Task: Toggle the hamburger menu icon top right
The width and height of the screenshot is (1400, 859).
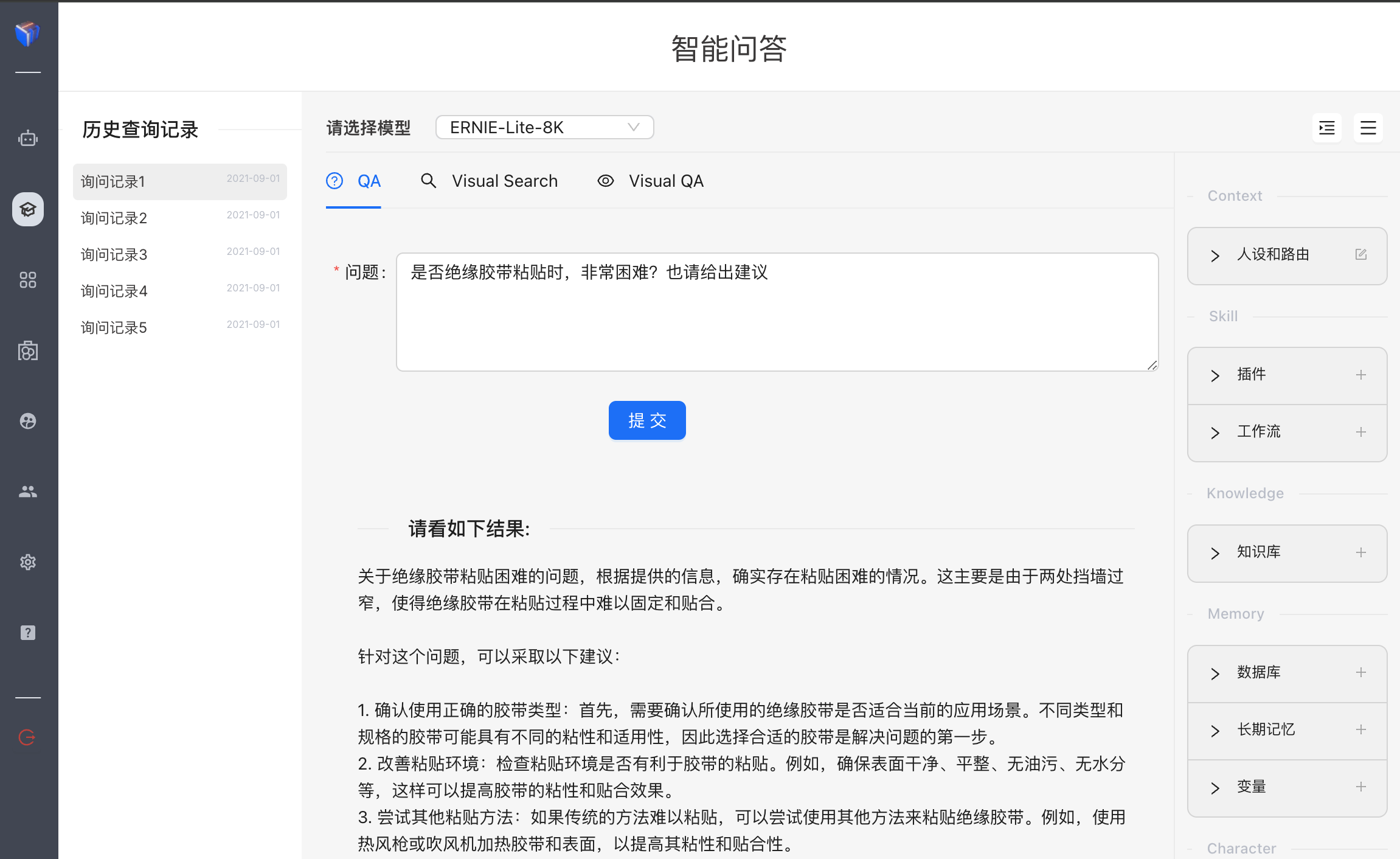Action: tap(1368, 128)
